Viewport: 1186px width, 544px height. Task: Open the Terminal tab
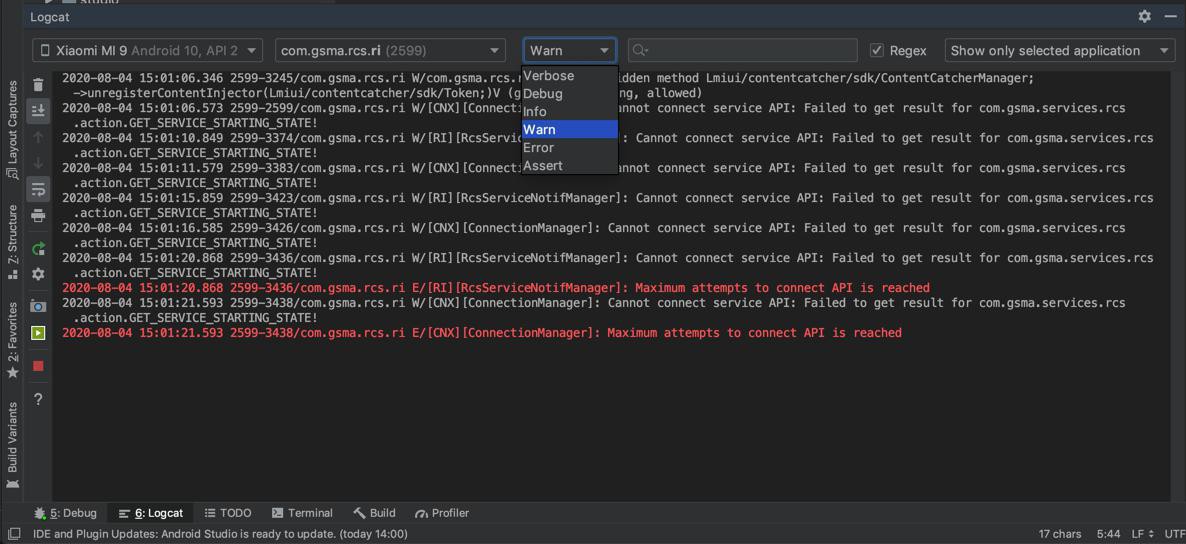pos(302,513)
